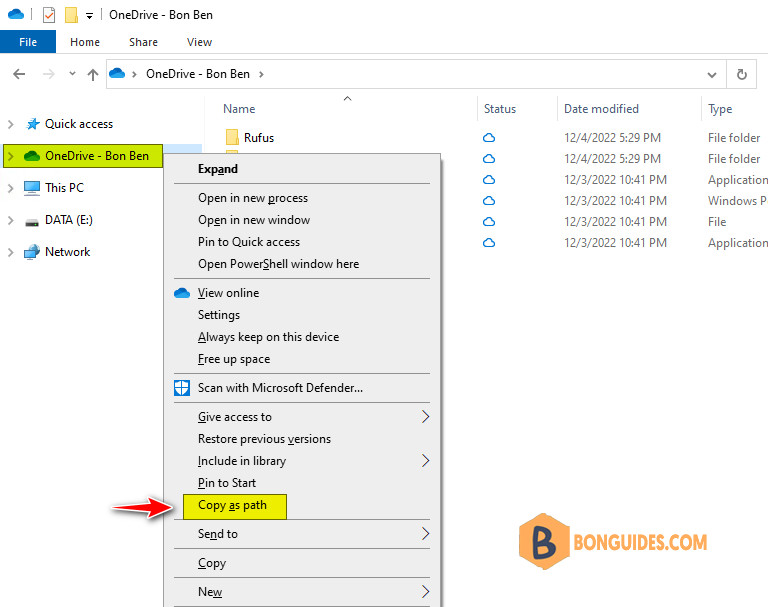Open the File ribbon tab

coord(28,42)
